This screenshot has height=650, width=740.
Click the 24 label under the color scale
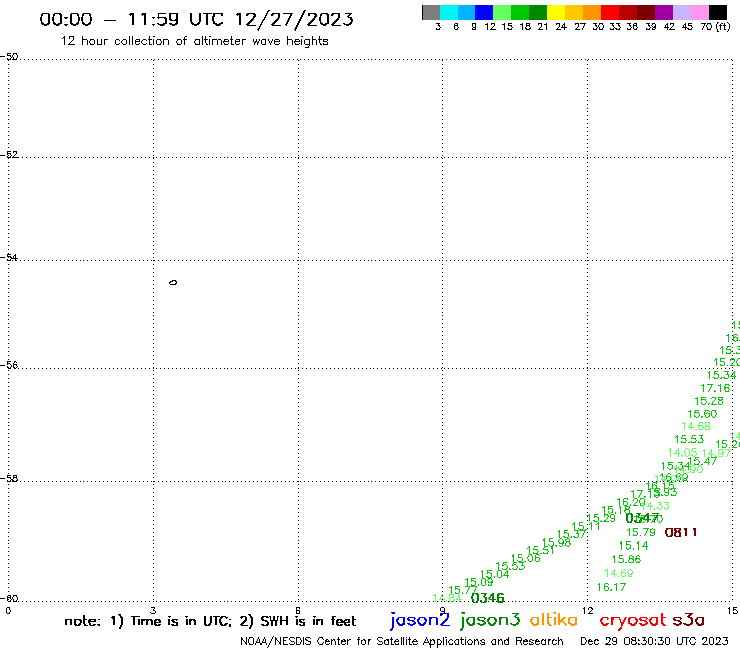click(561, 27)
